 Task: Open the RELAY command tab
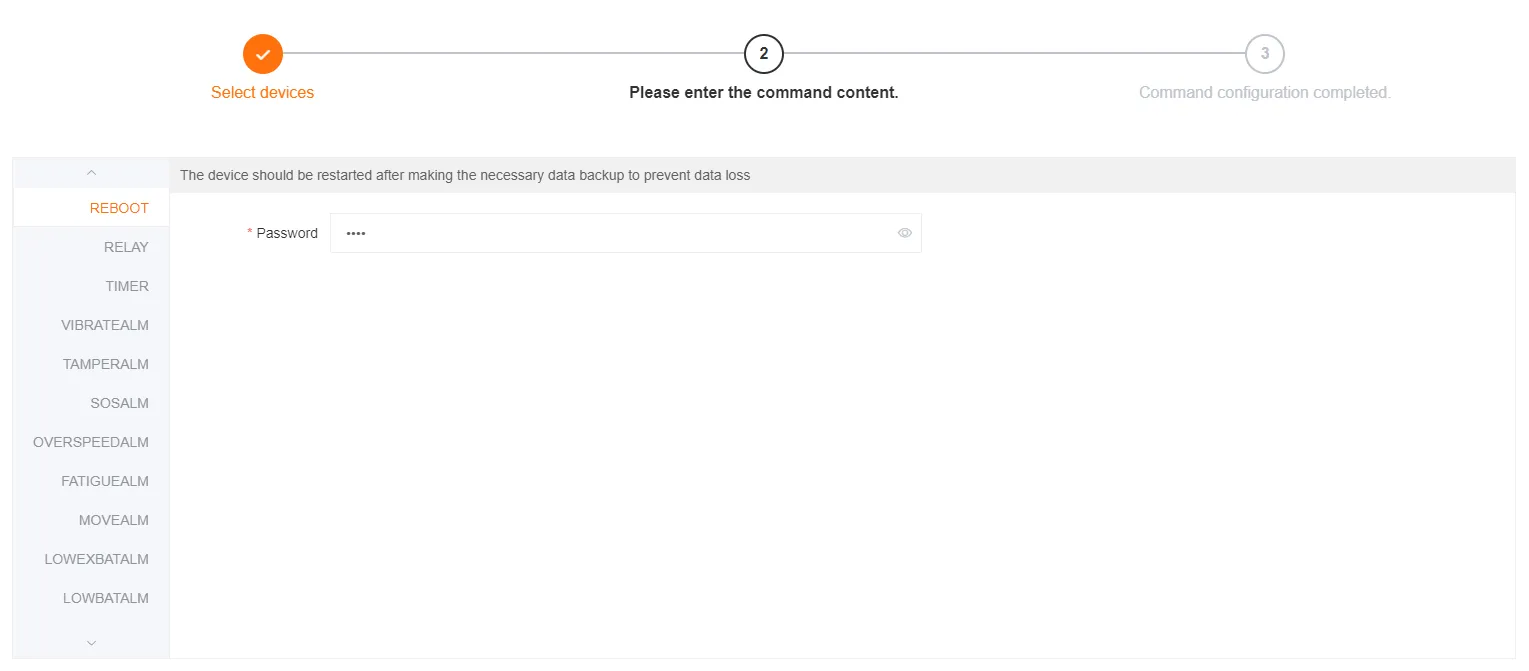click(126, 247)
